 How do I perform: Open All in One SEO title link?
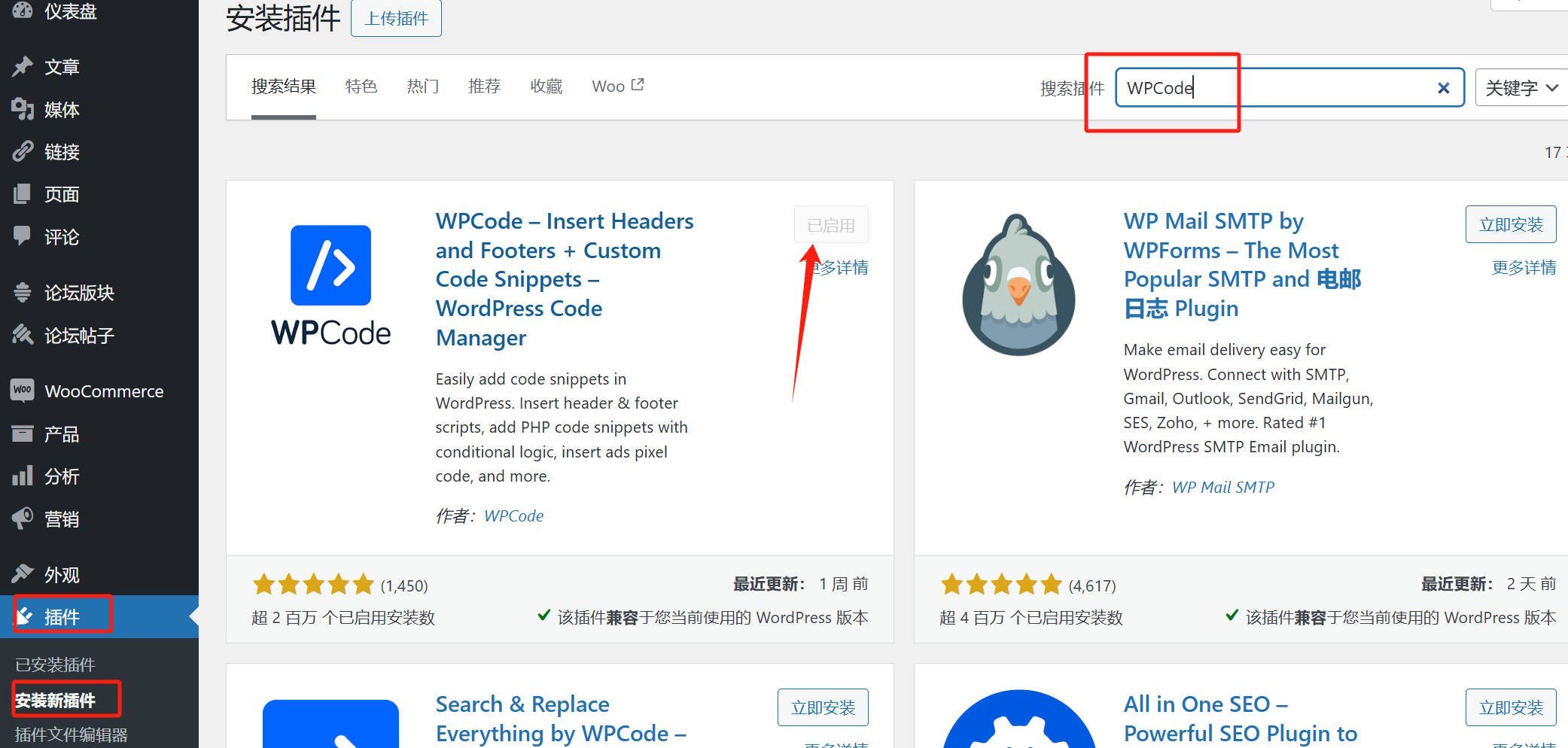[x=1241, y=719]
